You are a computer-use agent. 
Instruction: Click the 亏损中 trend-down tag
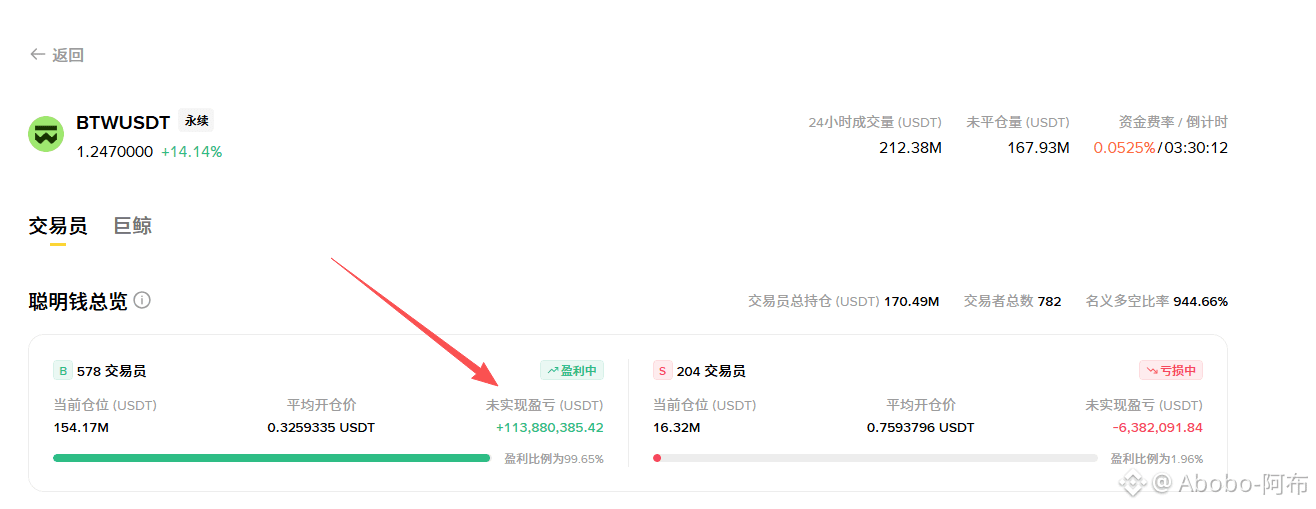[x=1171, y=371]
